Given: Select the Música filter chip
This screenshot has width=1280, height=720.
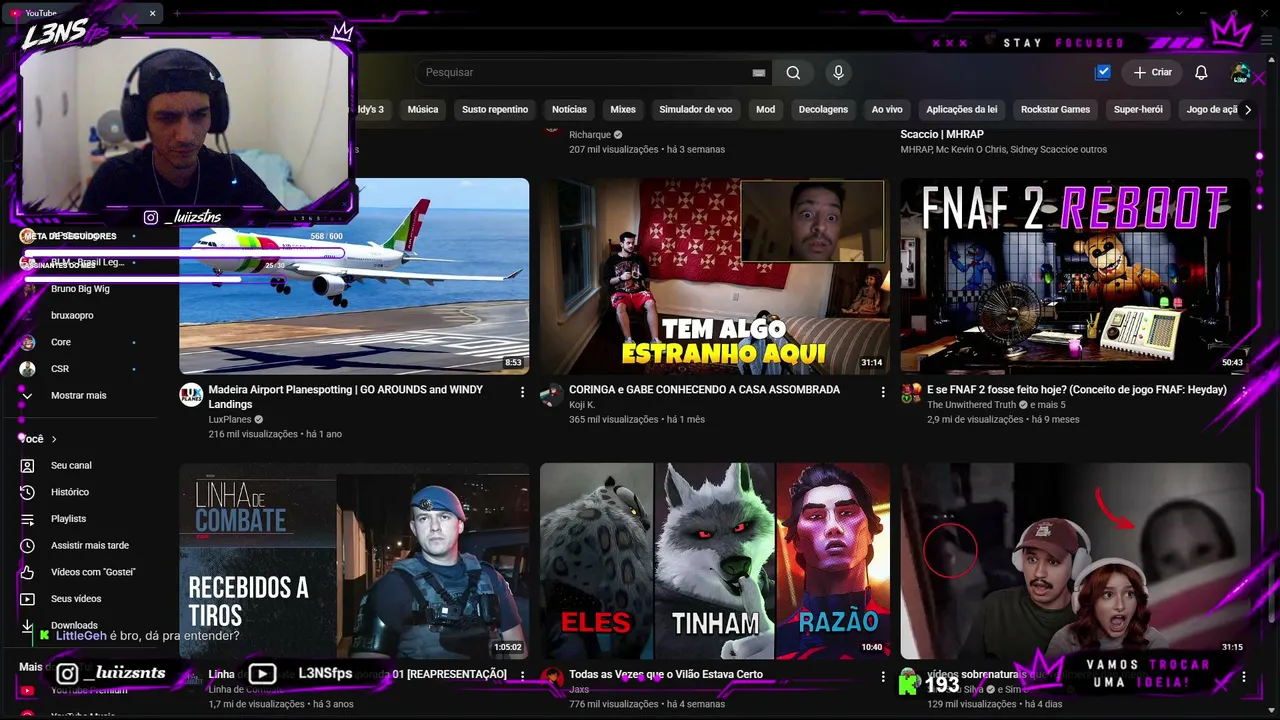Looking at the screenshot, I should tap(423, 110).
